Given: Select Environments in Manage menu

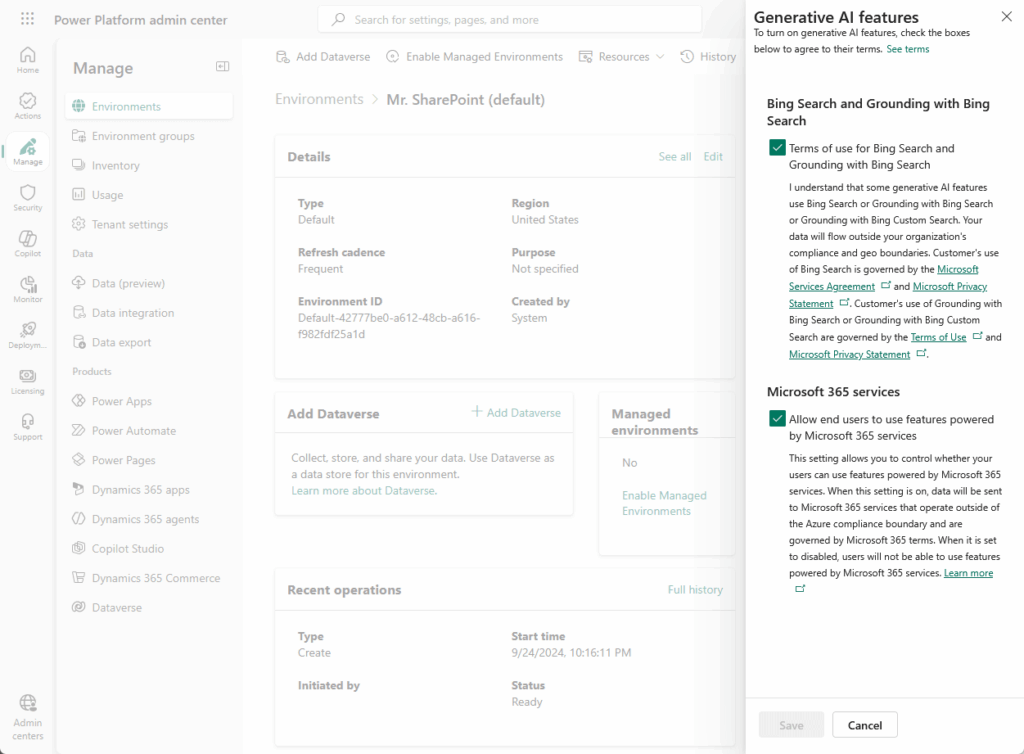Looking at the screenshot, I should tap(149, 106).
